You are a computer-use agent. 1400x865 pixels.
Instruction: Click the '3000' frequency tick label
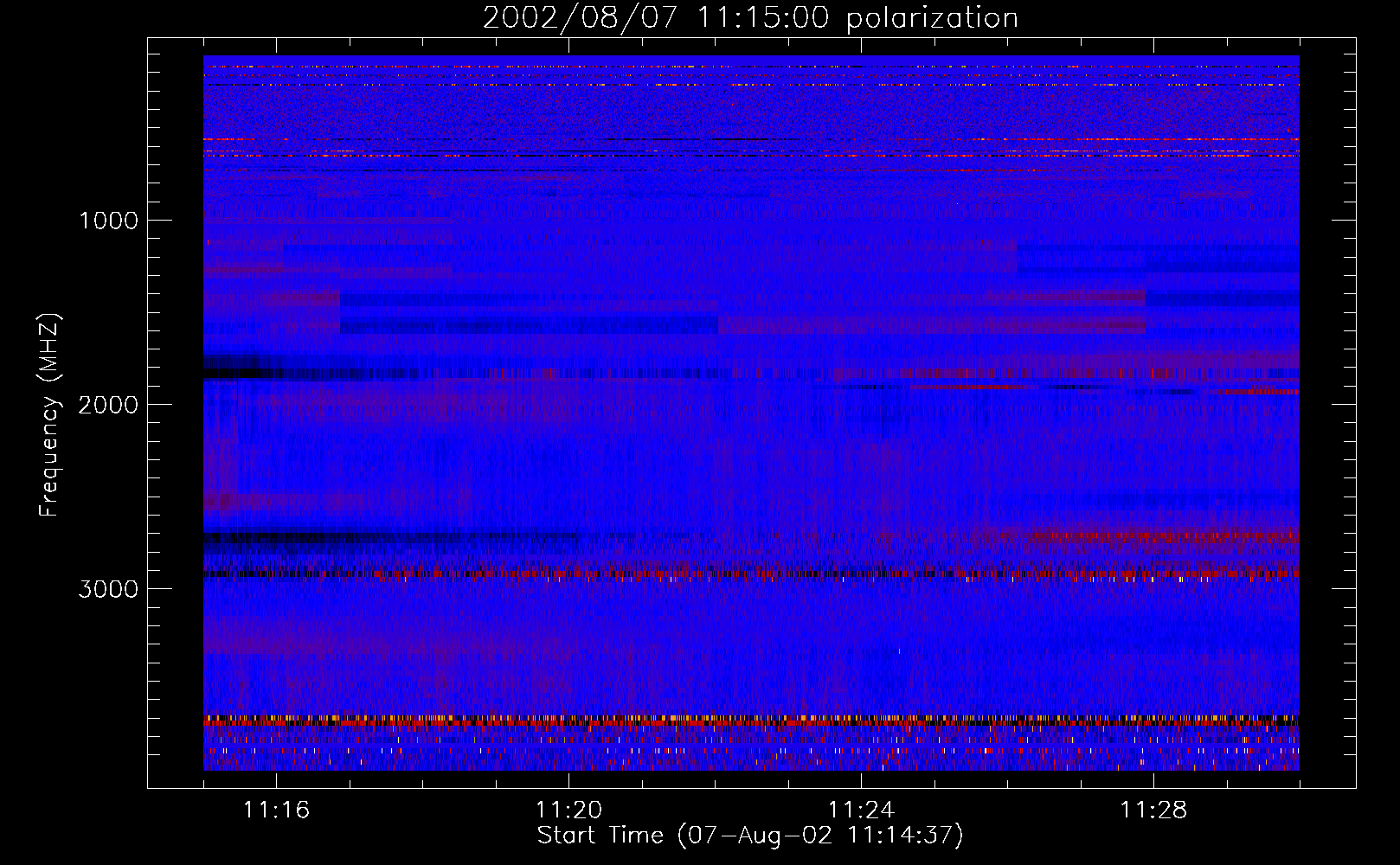[108, 589]
